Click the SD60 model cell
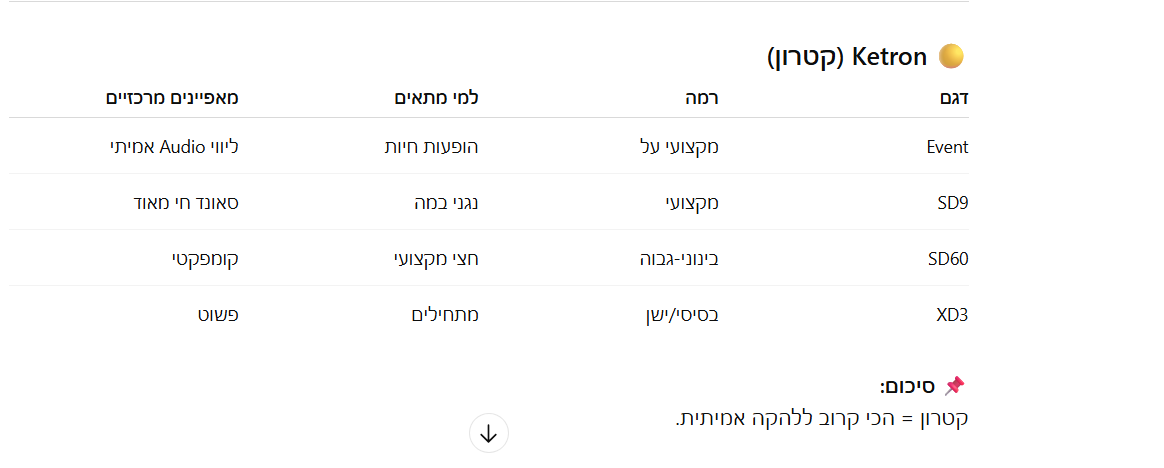 (948, 259)
